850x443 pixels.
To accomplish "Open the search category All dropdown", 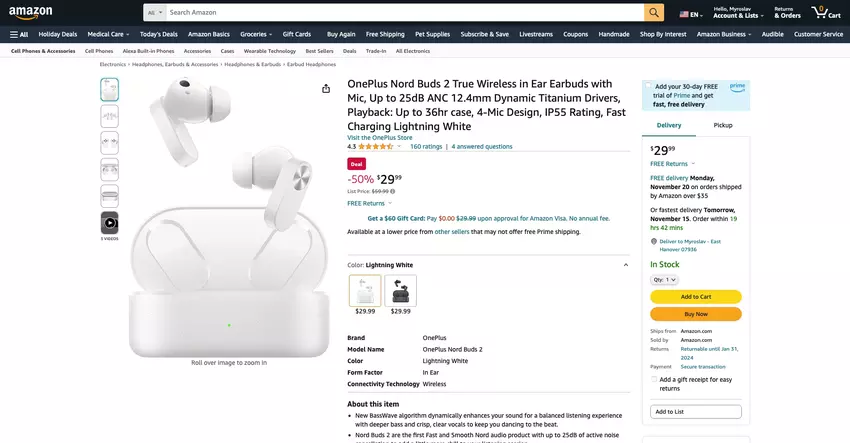I will [x=155, y=12].
